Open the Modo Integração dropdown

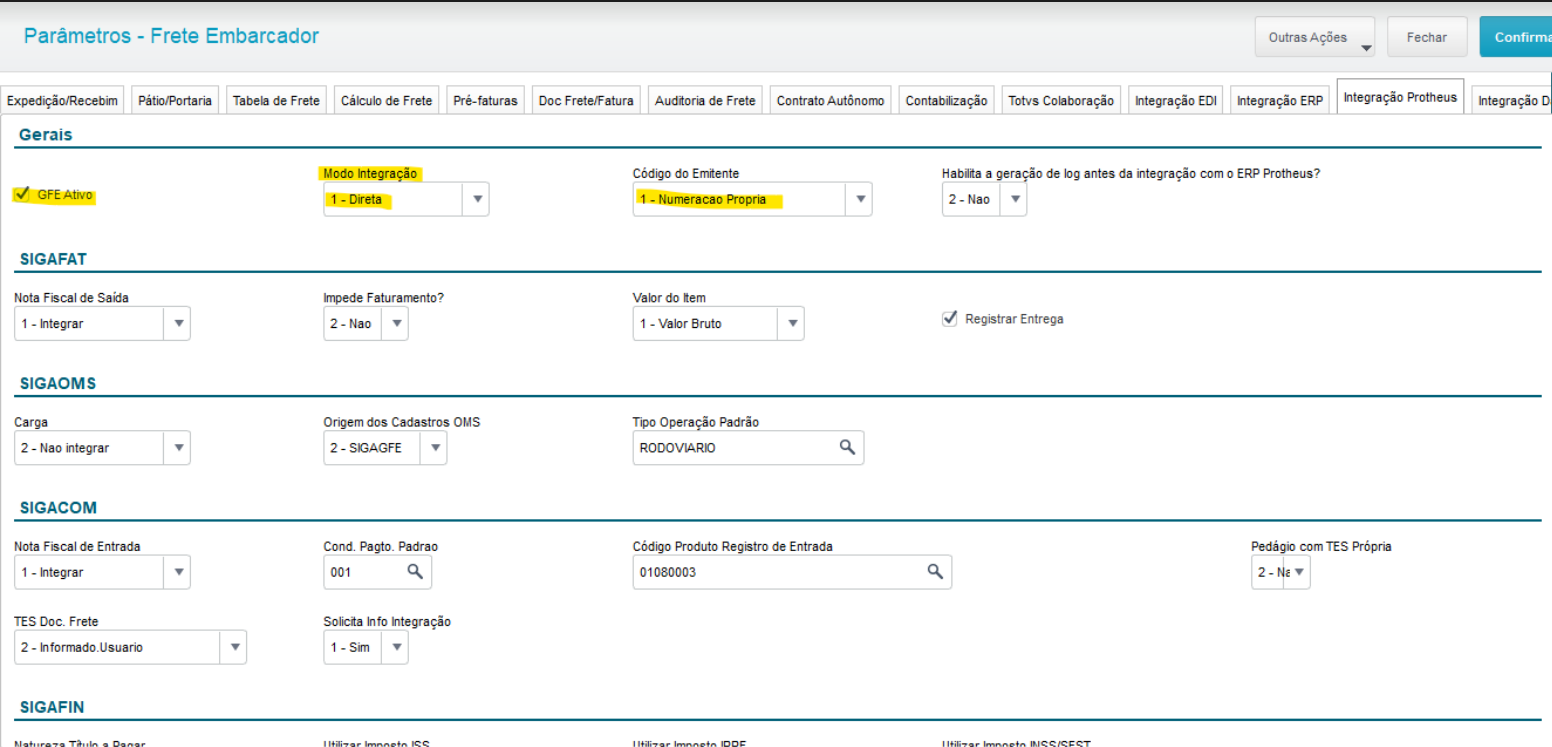click(477, 199)
